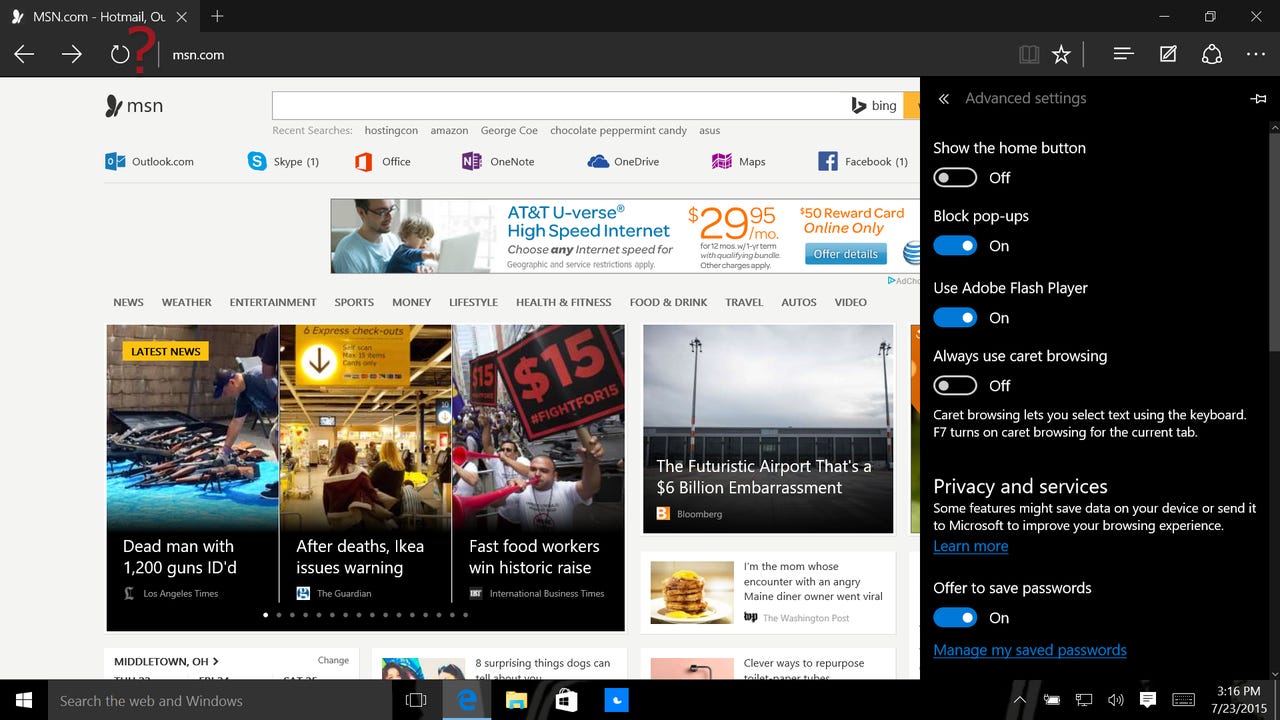The width and height of the screenshot is (1280, 720).
Task: Share the page using the Share icon
Action: pos(1211,54)
